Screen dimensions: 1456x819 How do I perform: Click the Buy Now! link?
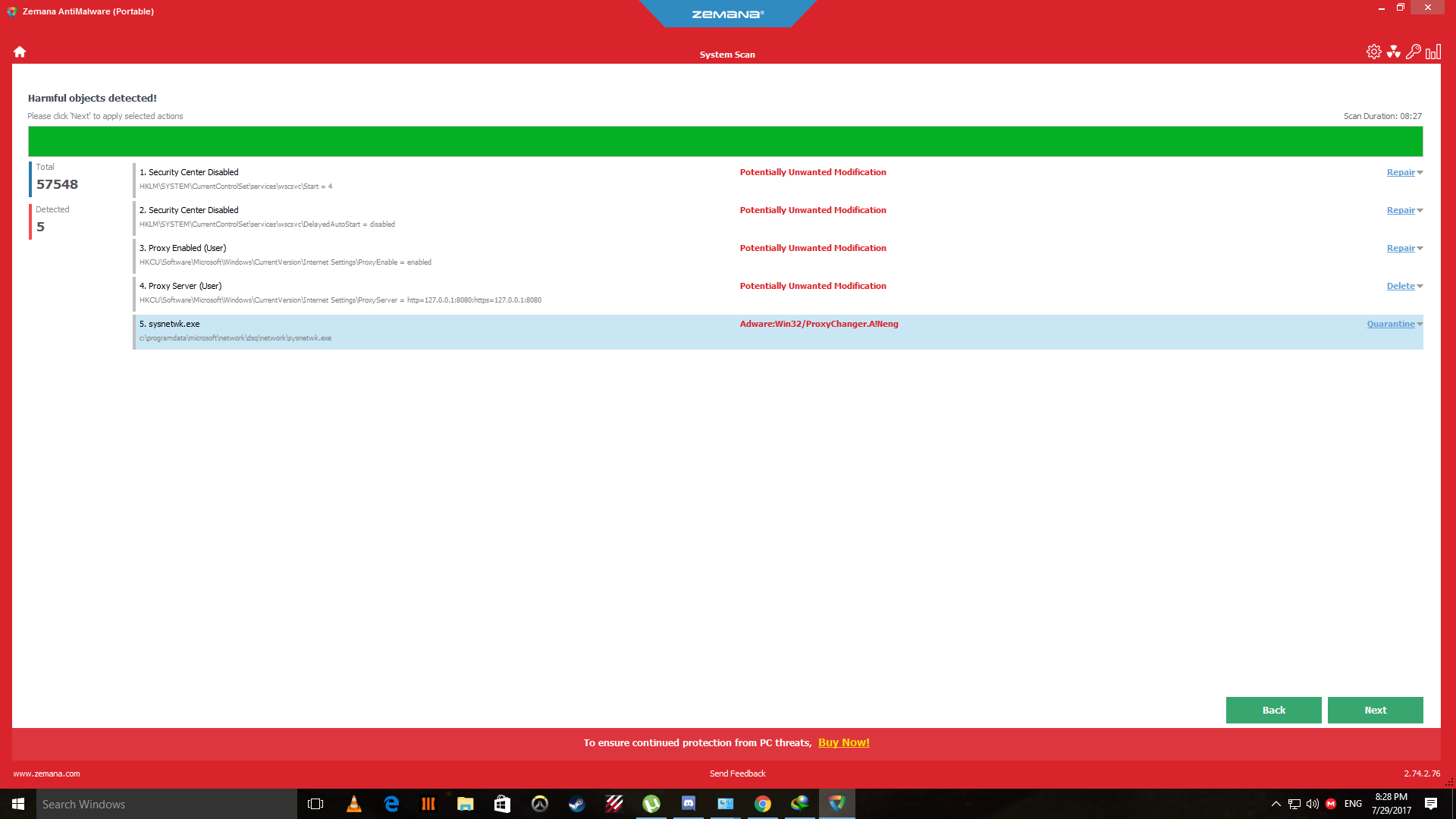point(843,742)
